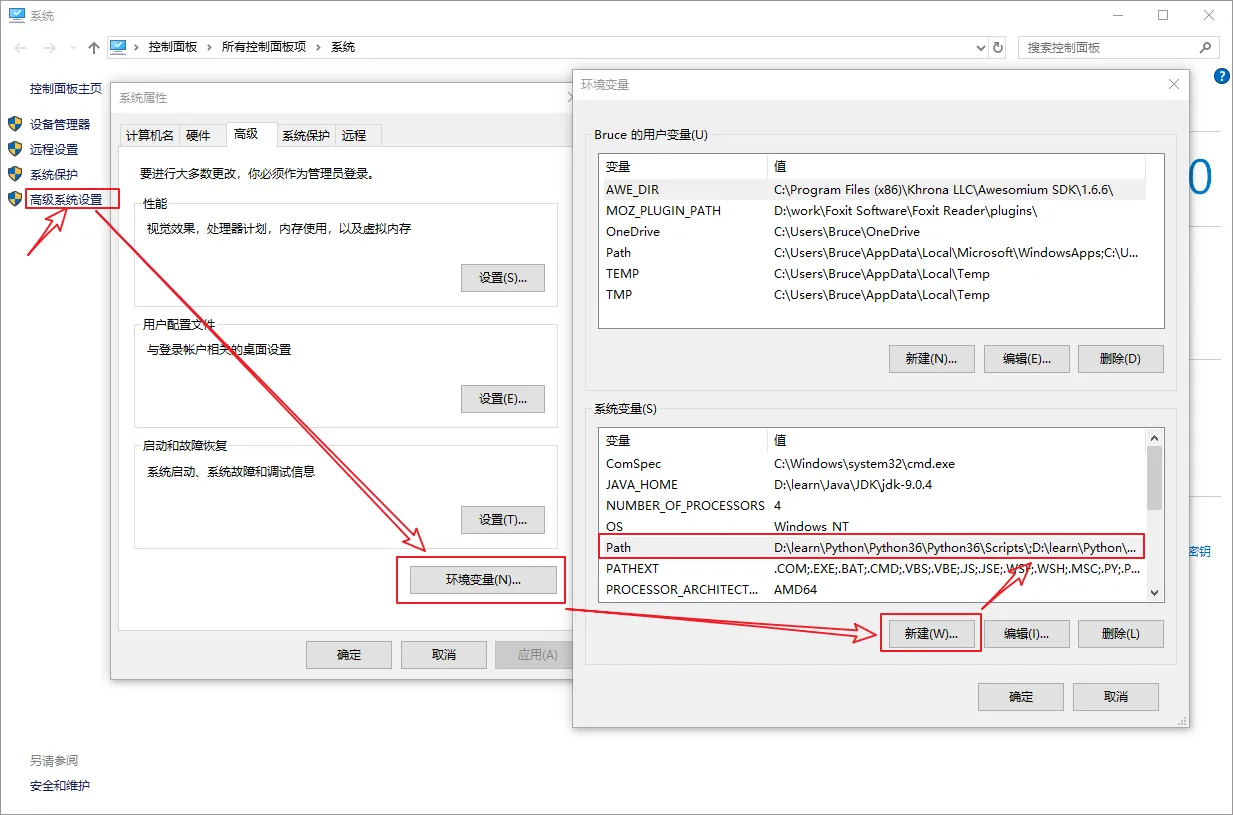Click 设置(E) user profile button
This screenshot has height=815, width=1233.
tap(503, 398)
